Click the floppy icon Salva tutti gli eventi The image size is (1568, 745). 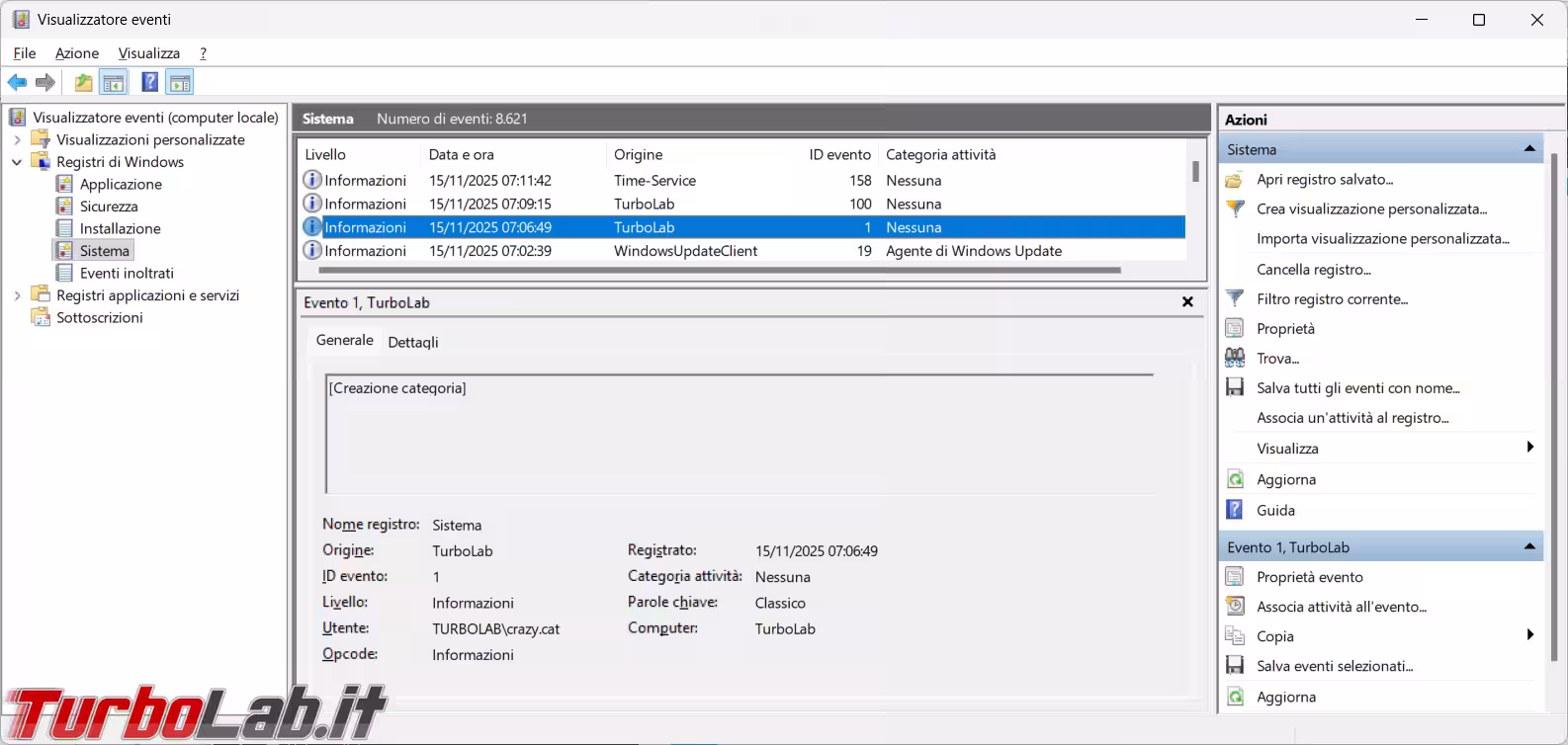(x=1235, y=387)
